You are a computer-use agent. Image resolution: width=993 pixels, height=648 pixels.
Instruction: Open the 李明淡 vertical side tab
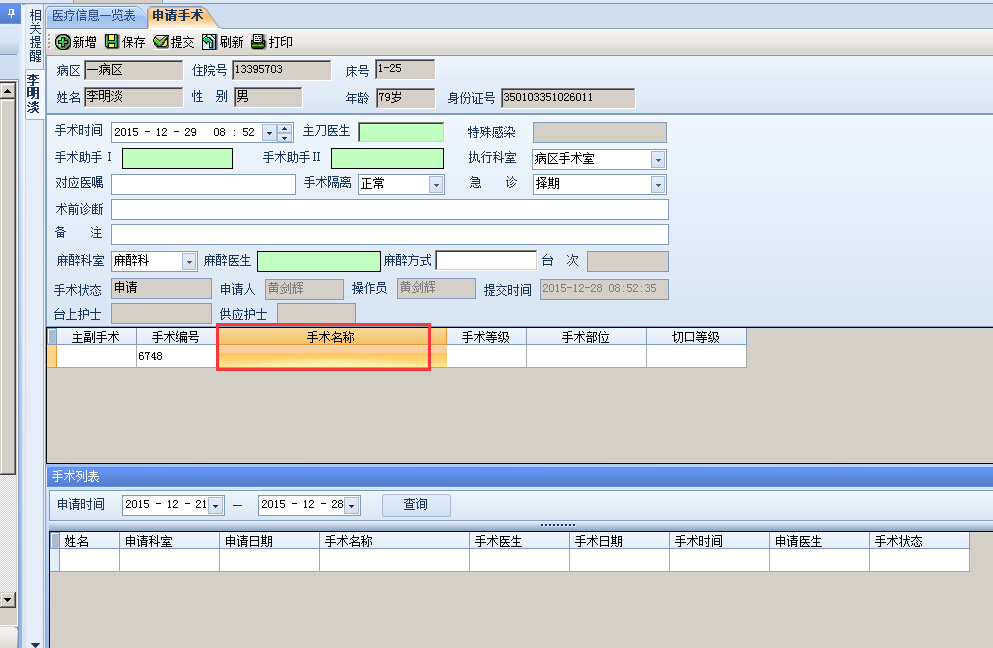point(34,94)
